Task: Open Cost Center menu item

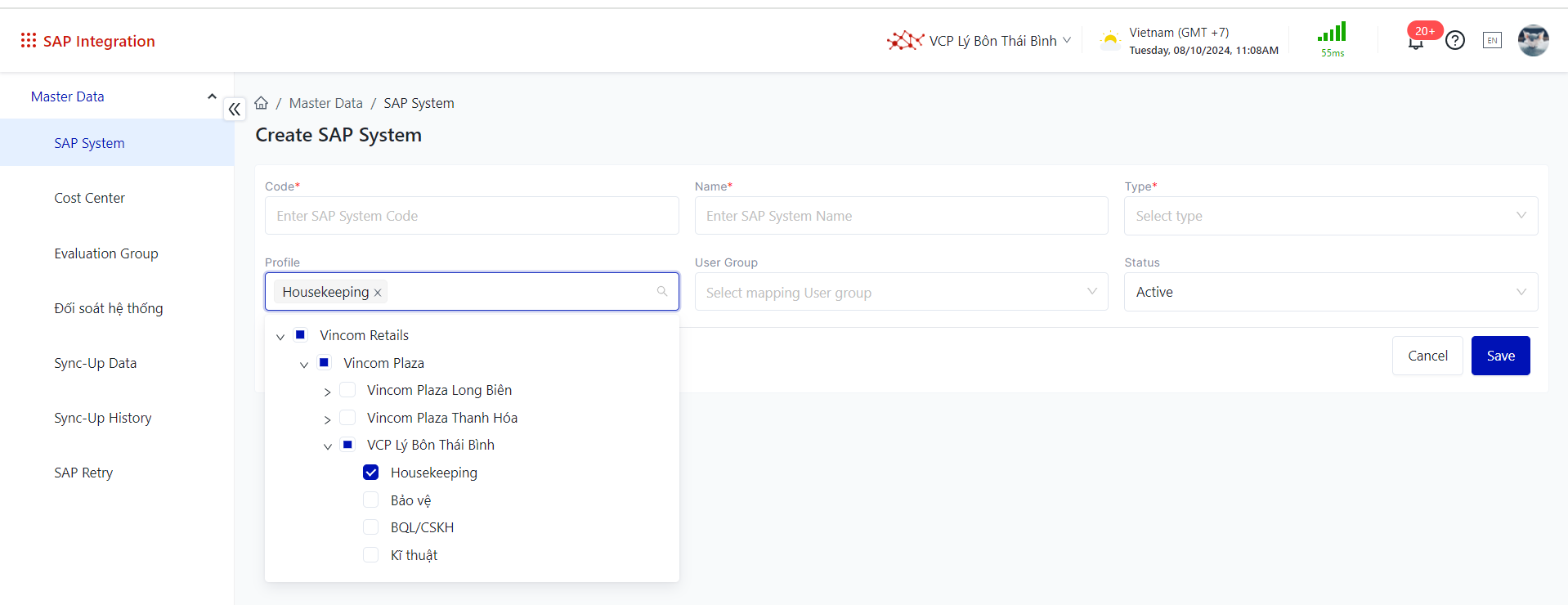Action: (x=90, y=198)
